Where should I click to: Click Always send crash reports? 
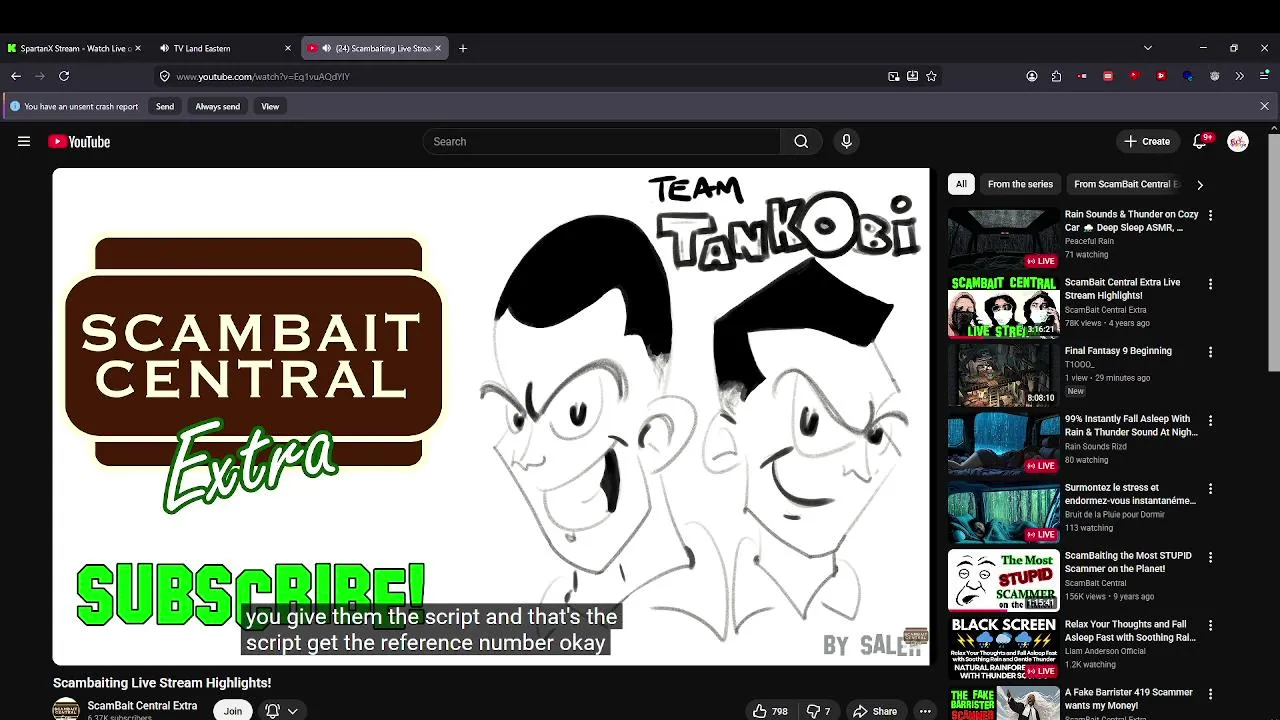(217, 106)
